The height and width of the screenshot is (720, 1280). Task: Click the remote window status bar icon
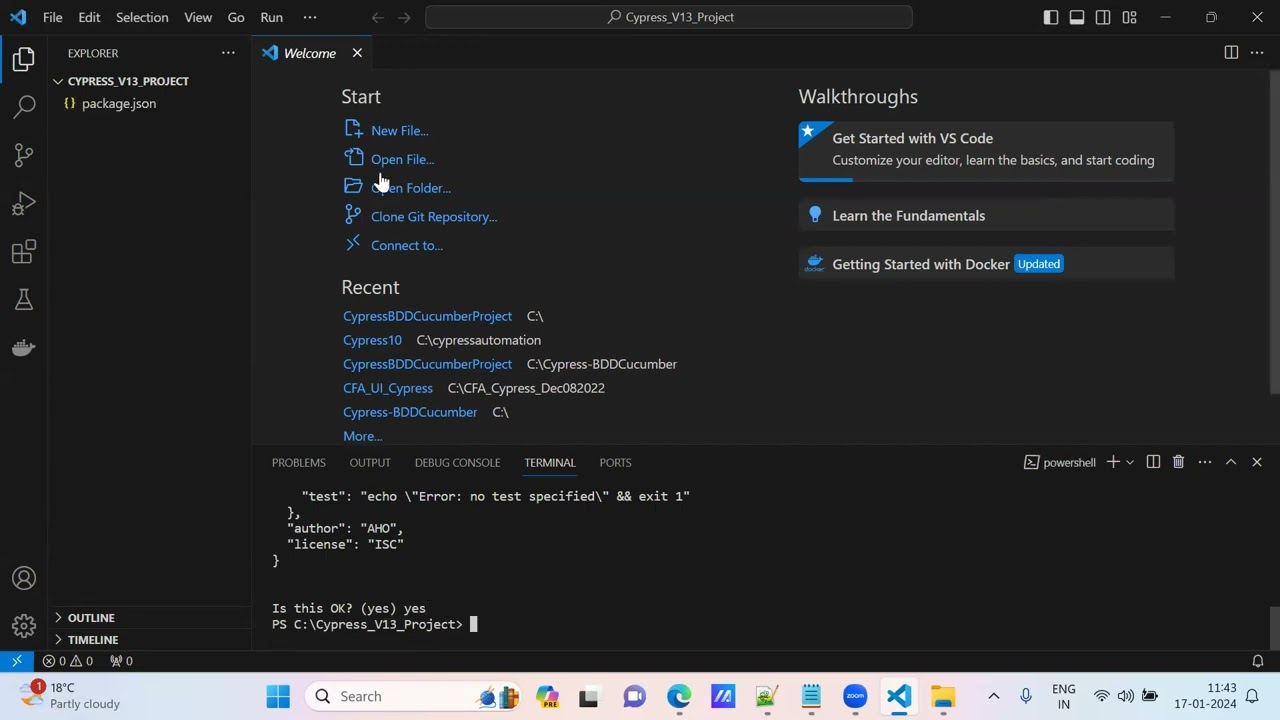click(16, 661)
